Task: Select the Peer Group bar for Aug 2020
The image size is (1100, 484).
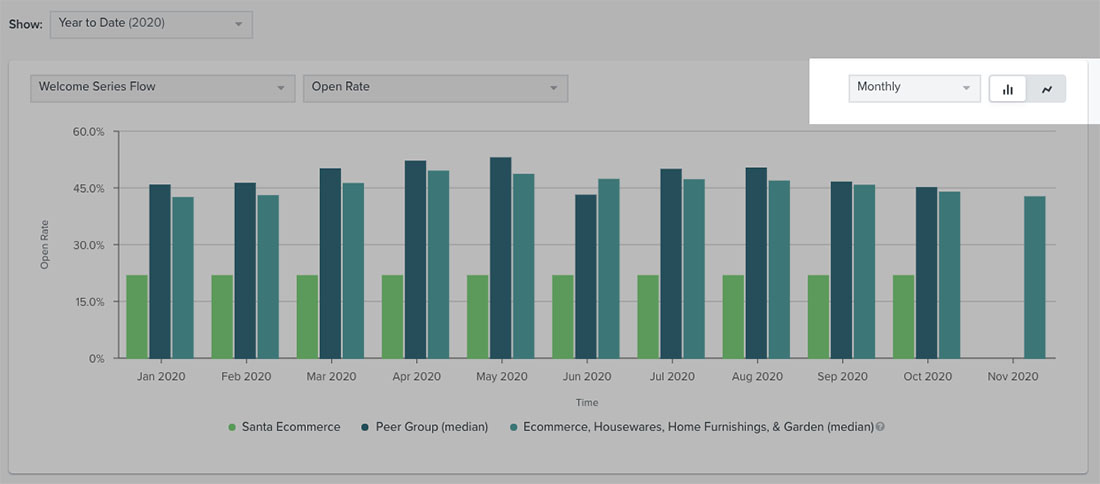Action: pos(757,262)
